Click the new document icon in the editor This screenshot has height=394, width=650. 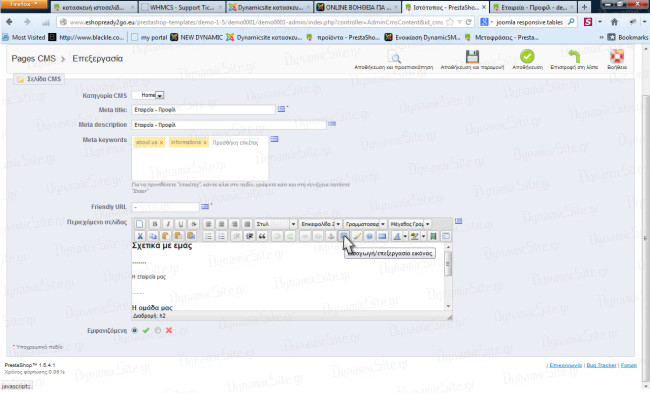pos(140,224)
